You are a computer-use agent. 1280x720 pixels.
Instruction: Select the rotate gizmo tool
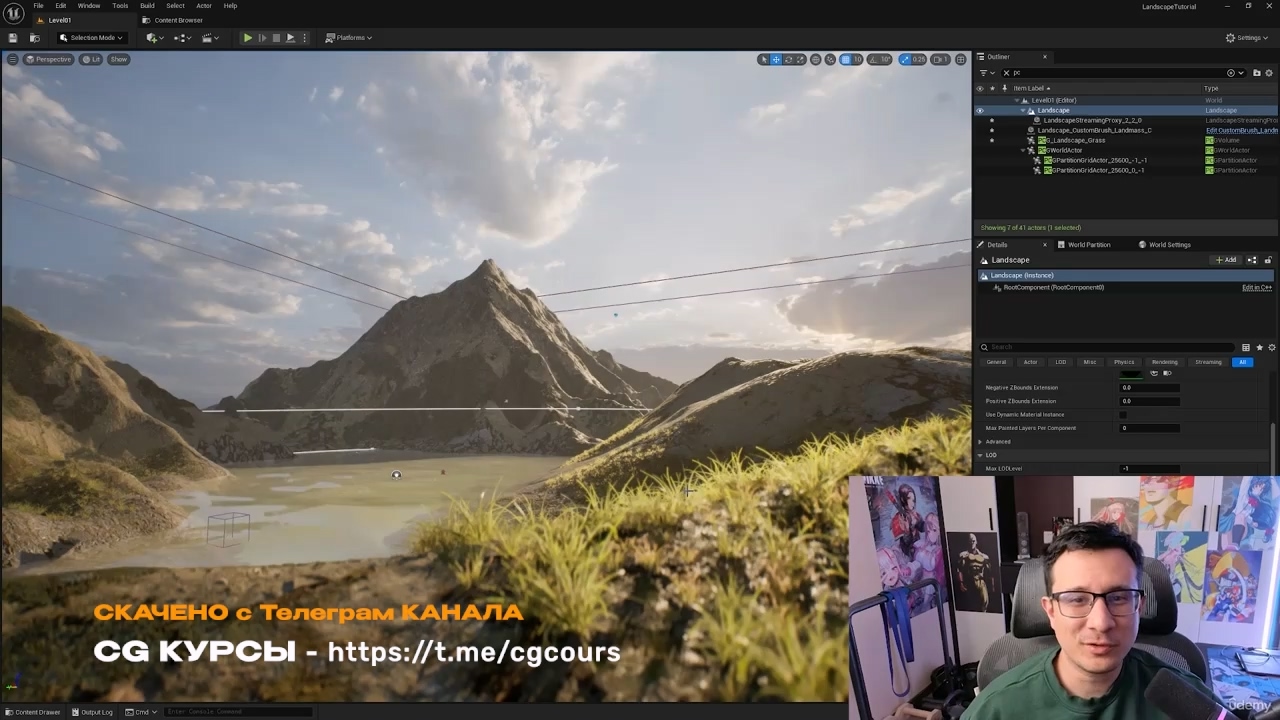click(788, 59)
